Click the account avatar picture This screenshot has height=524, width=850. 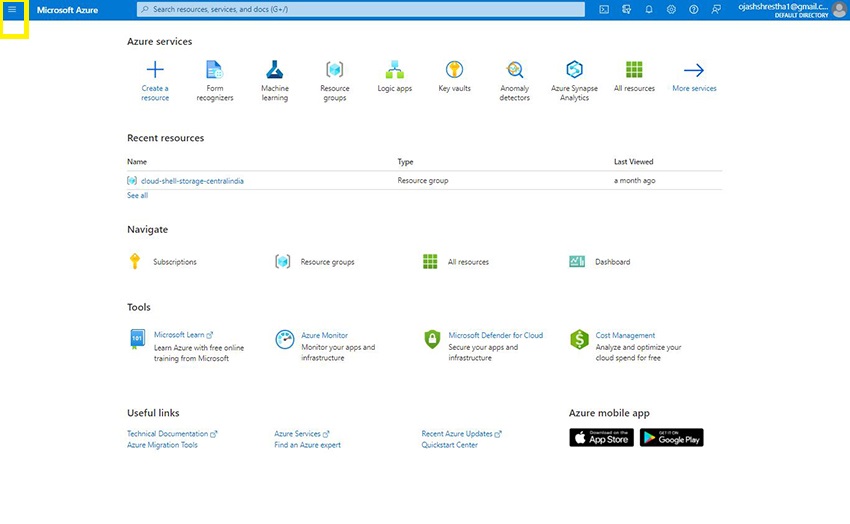[839, 9]
